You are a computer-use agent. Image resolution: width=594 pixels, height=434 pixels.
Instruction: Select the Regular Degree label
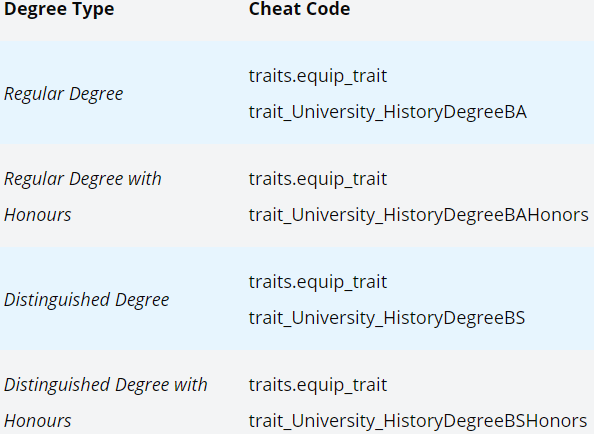(64, 94)
